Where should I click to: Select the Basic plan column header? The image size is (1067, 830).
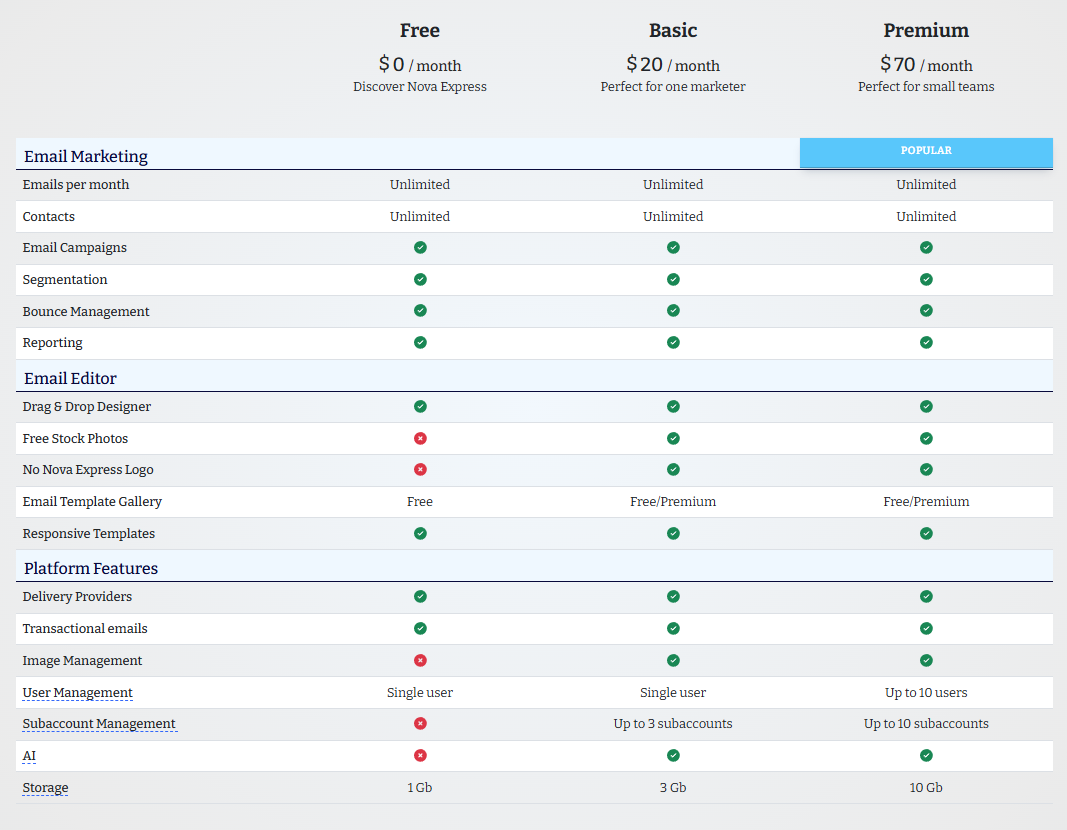coord(673,30)
